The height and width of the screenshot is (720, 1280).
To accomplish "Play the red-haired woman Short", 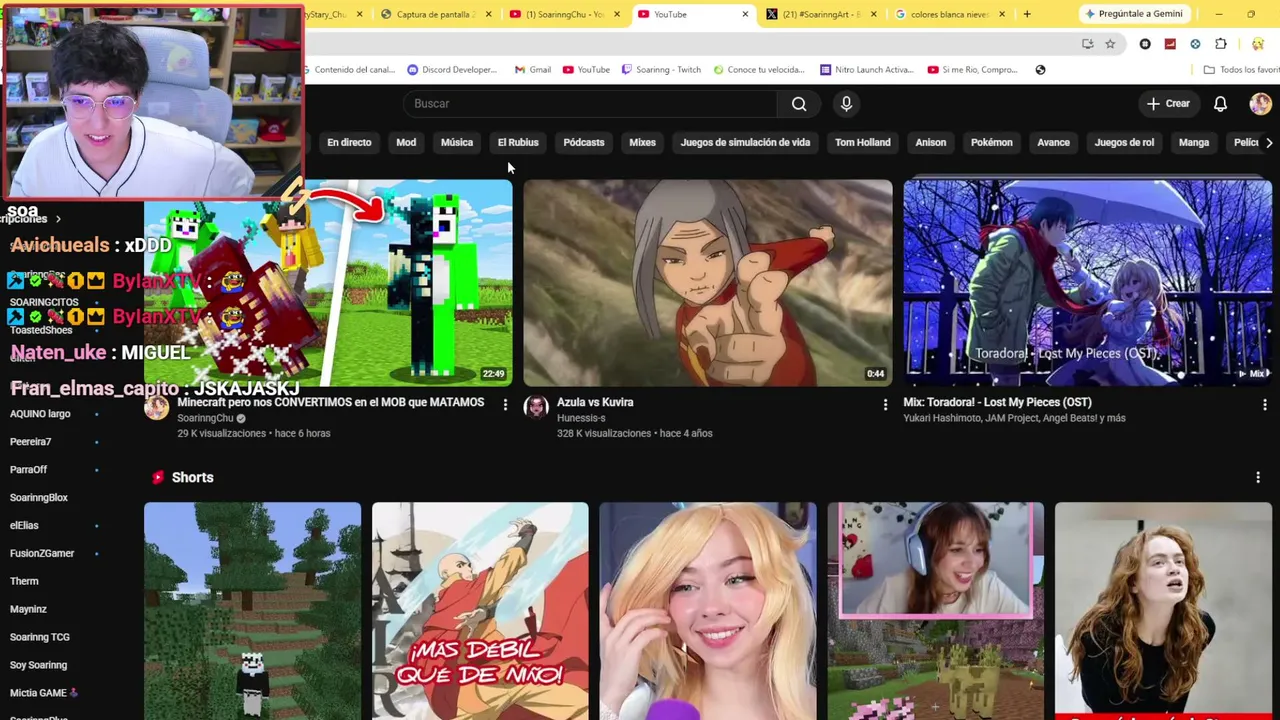I will 1163,611.
